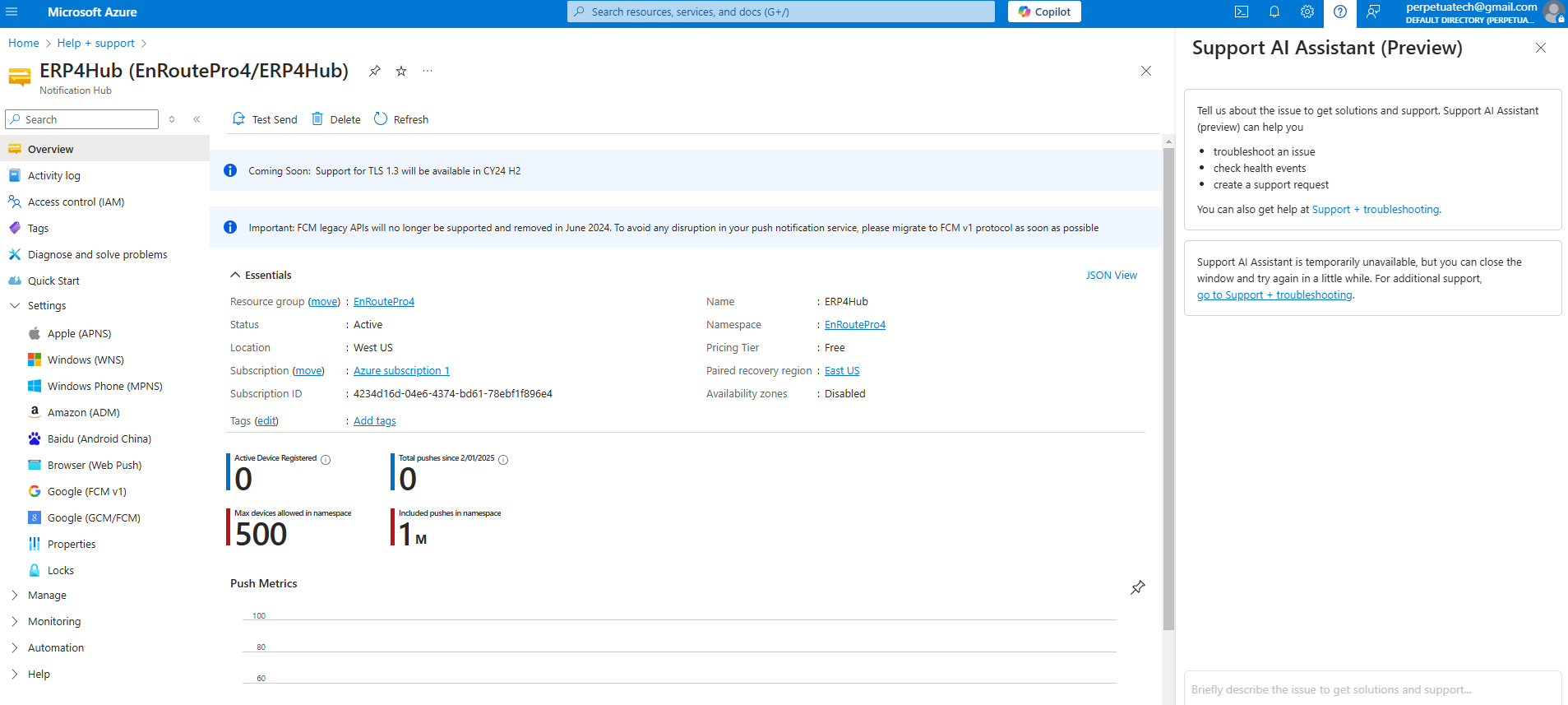Screen dimensions: 1568x705
Task: Pin ERP4Hub blade to dashboard
Action: (375, 71)
